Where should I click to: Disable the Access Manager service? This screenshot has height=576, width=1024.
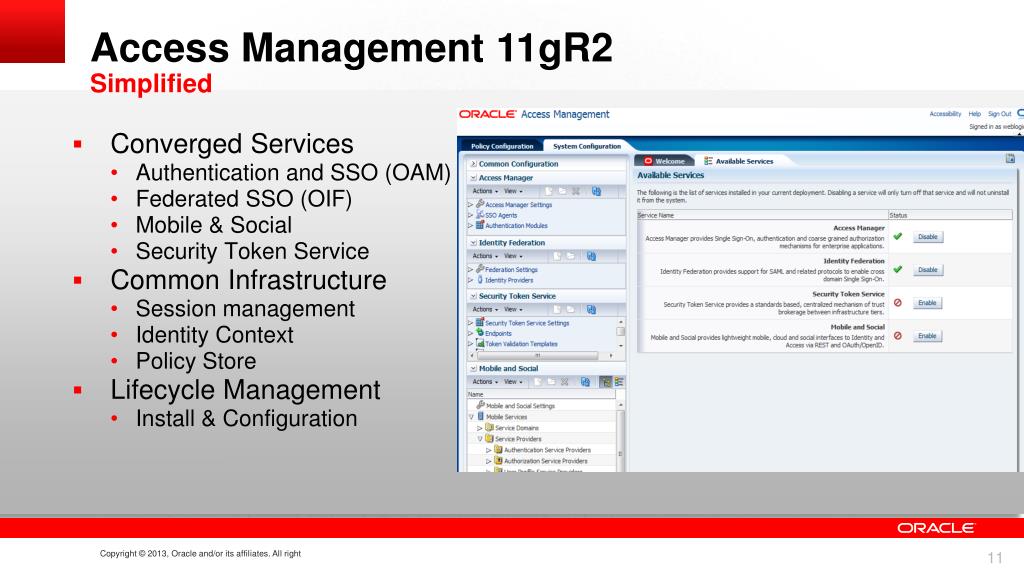(928, 237)
